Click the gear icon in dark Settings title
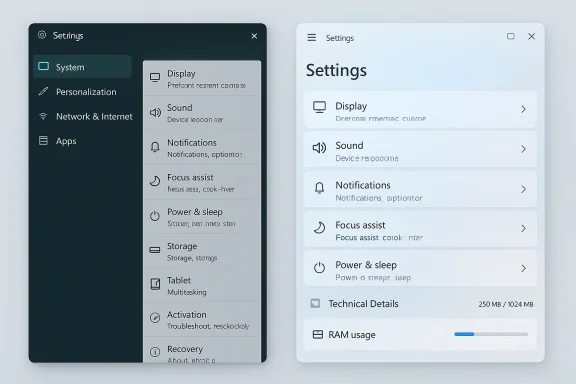 (42, 35)
